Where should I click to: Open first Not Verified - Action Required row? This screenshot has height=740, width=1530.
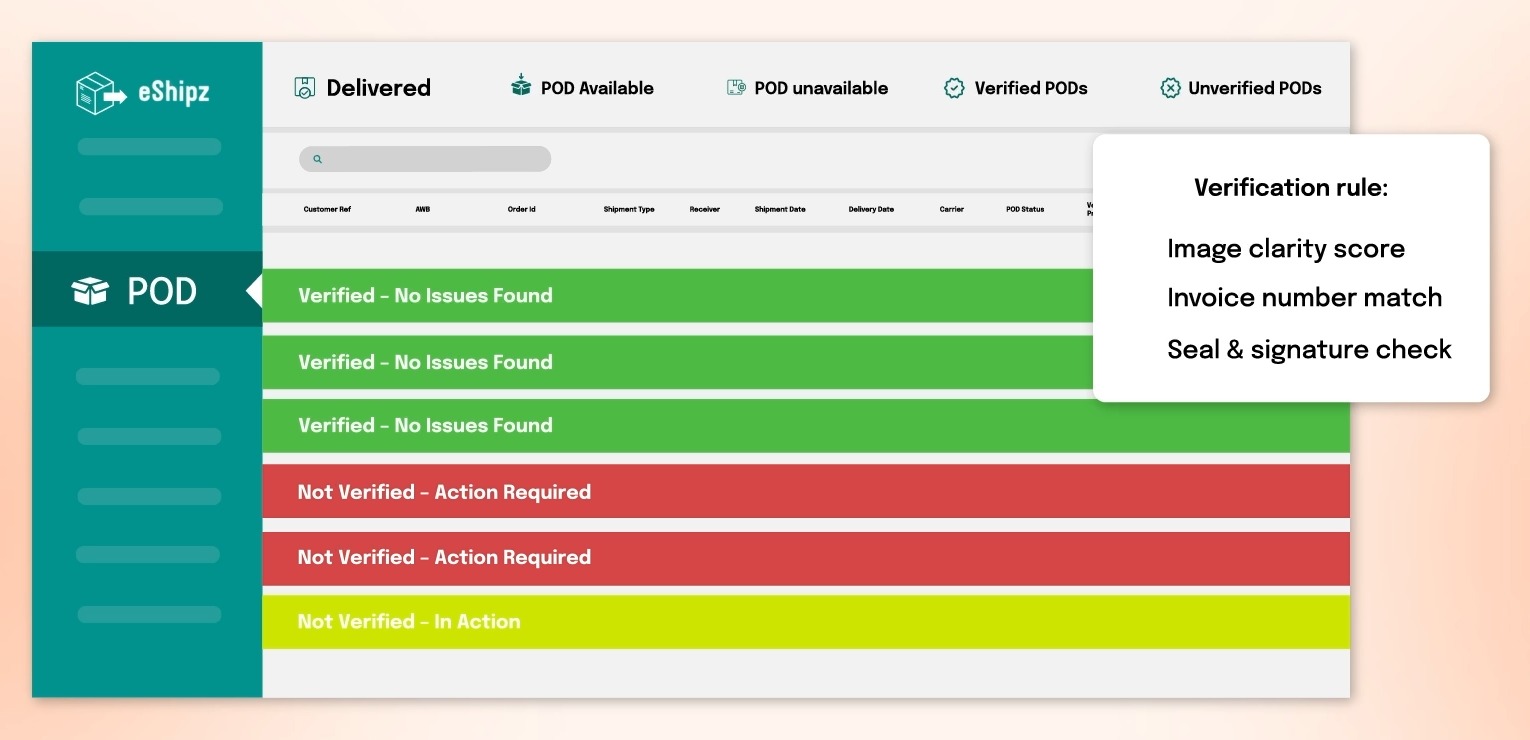coord(444,492)
